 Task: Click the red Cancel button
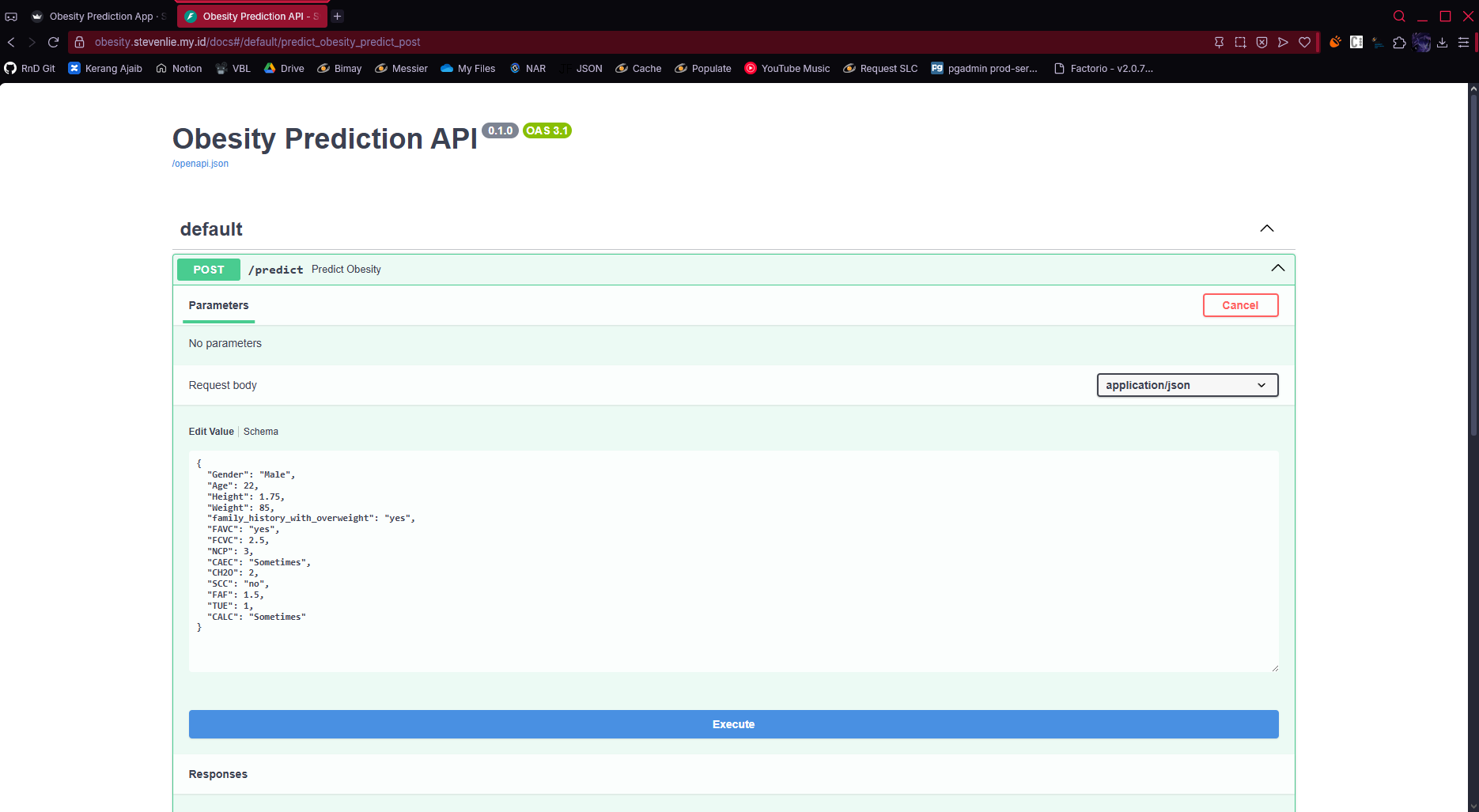tap(1239, 305)
